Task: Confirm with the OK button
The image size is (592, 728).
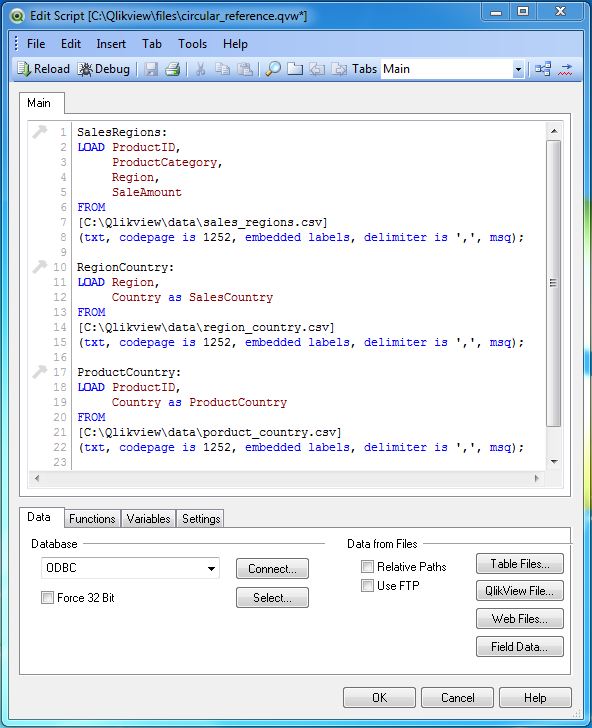Action: pos(379,698)
